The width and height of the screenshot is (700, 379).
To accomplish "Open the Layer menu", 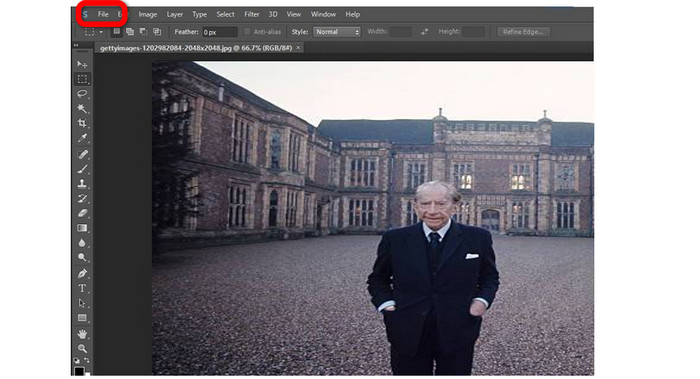I will (x=175, y=14).
